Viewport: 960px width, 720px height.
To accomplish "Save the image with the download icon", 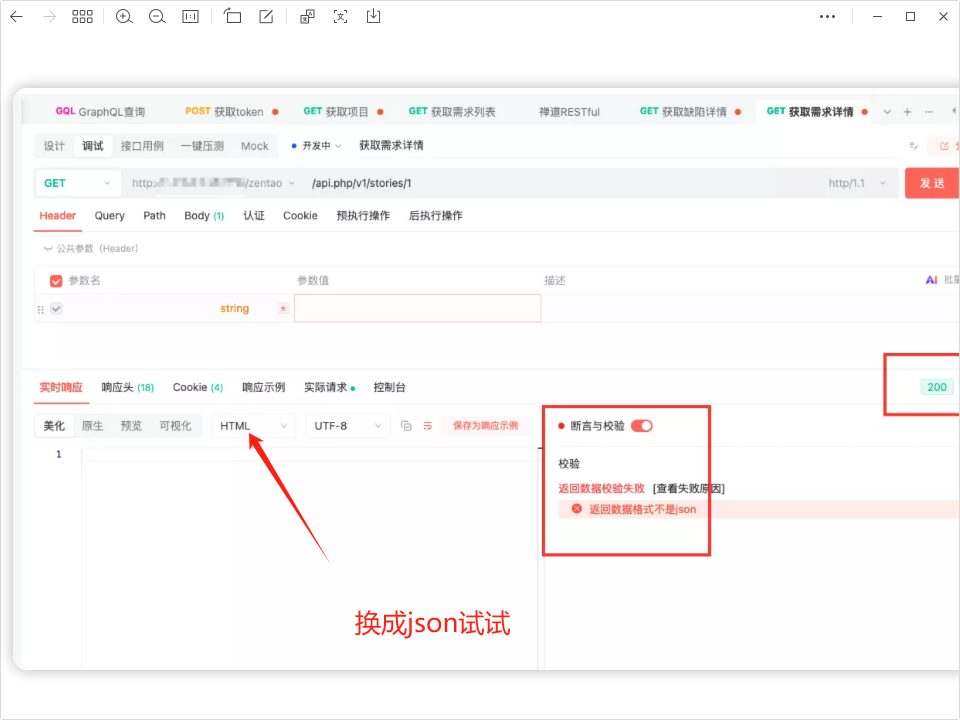I will 373,17.
